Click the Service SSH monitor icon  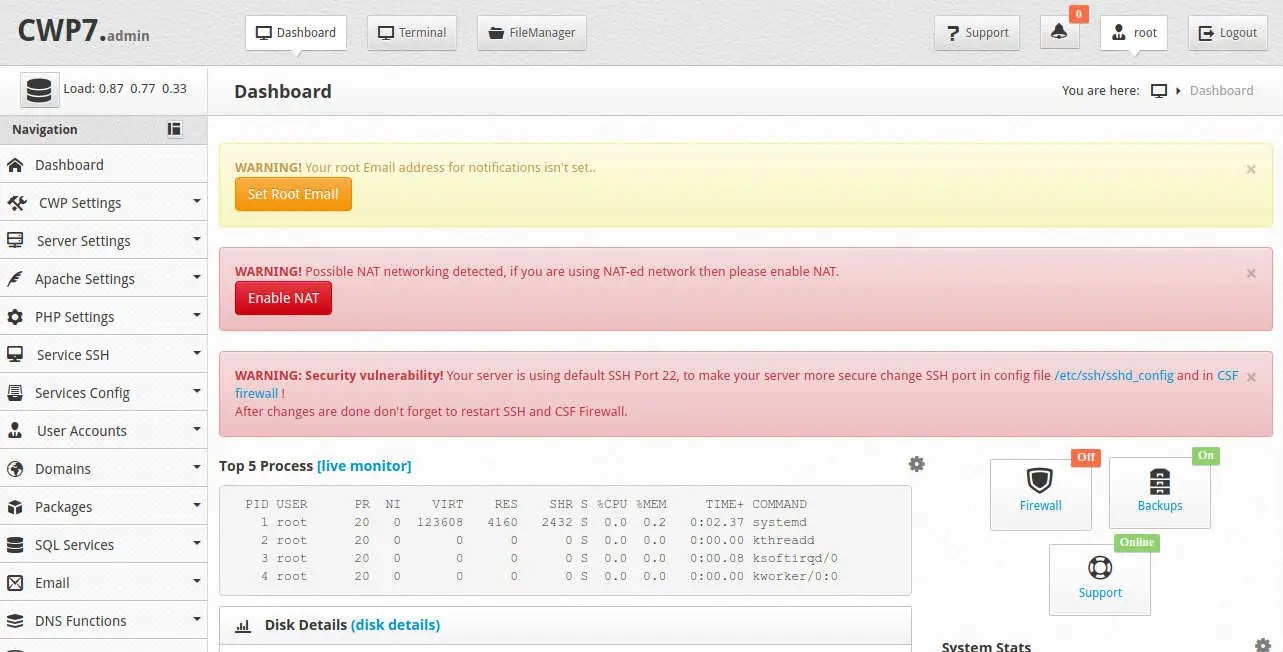coord(15,355)
